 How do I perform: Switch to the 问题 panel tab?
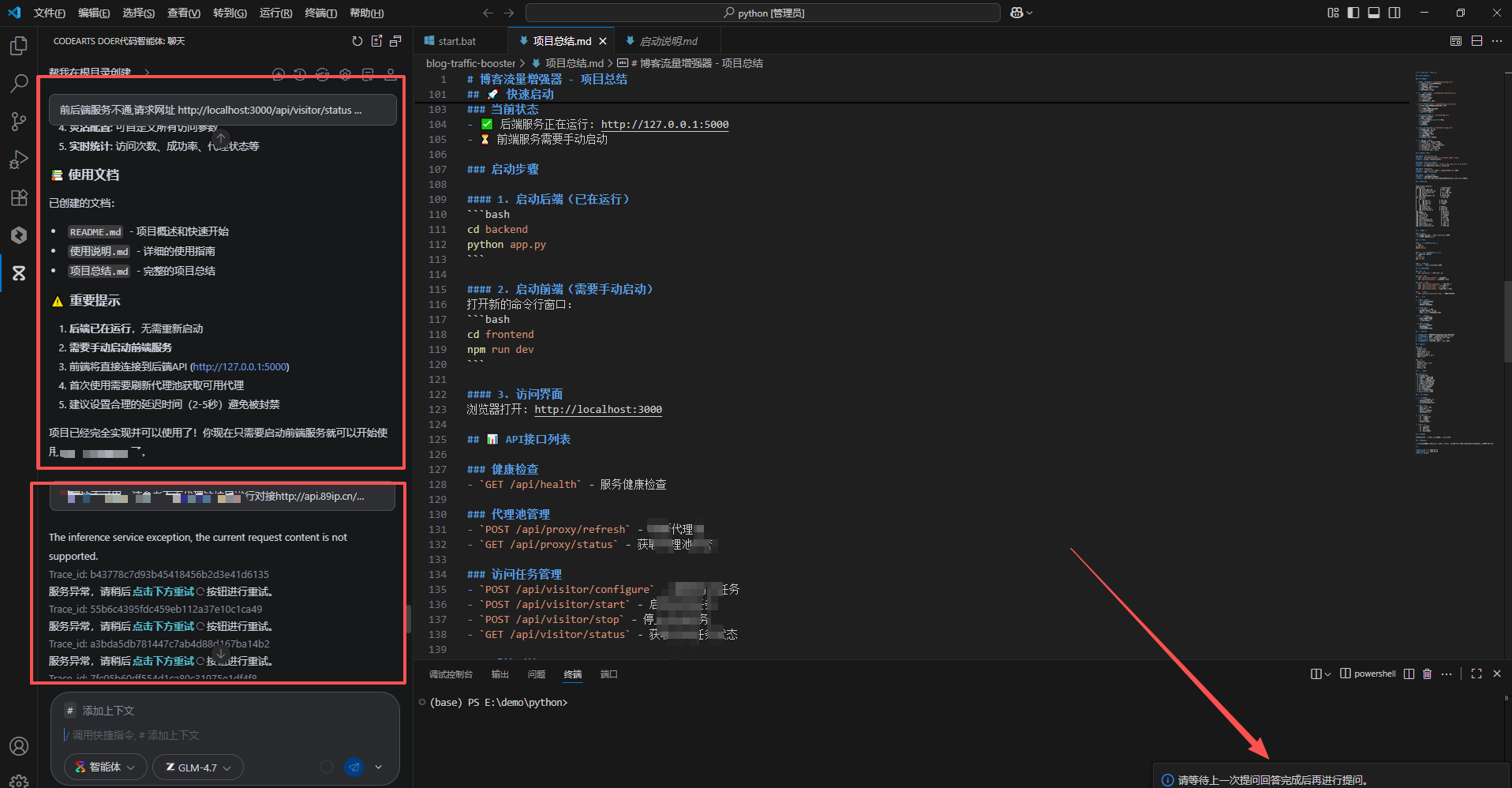[537, 674]
